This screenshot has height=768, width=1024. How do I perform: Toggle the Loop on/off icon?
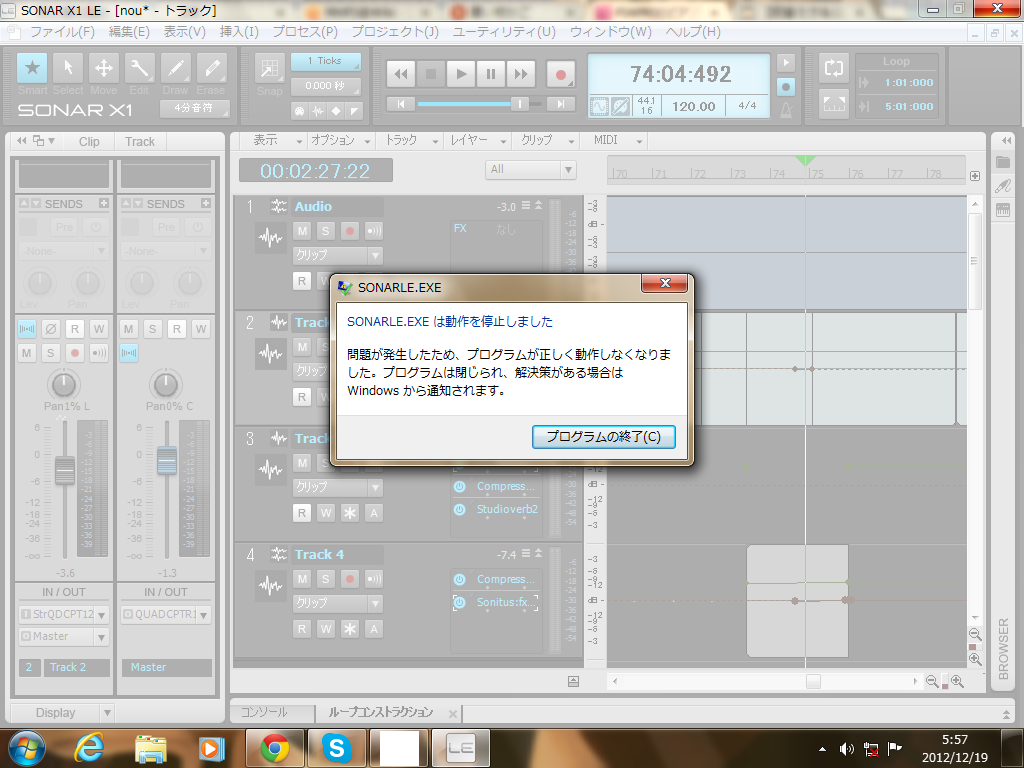pos(834,68)
